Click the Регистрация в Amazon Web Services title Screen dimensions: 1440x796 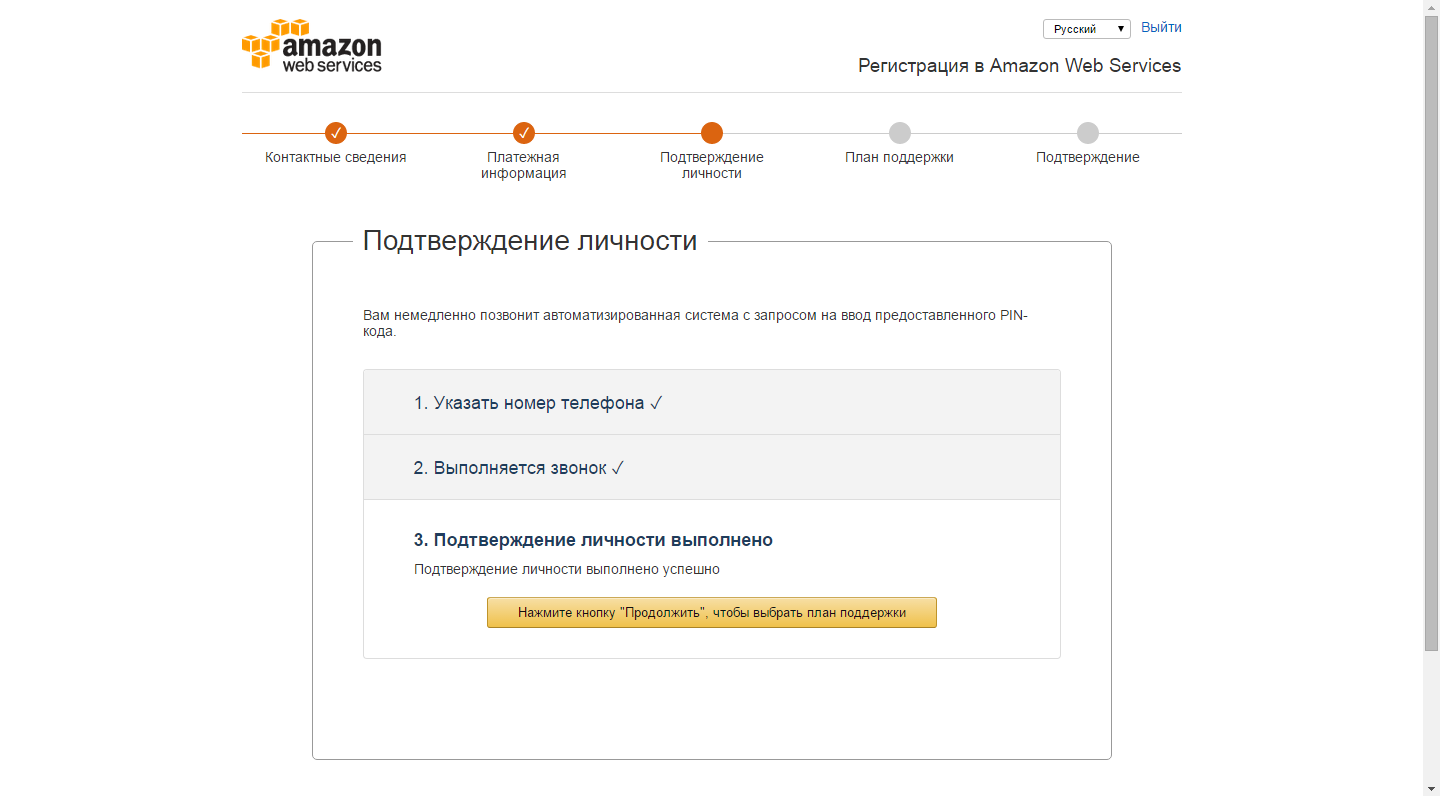1019,66
